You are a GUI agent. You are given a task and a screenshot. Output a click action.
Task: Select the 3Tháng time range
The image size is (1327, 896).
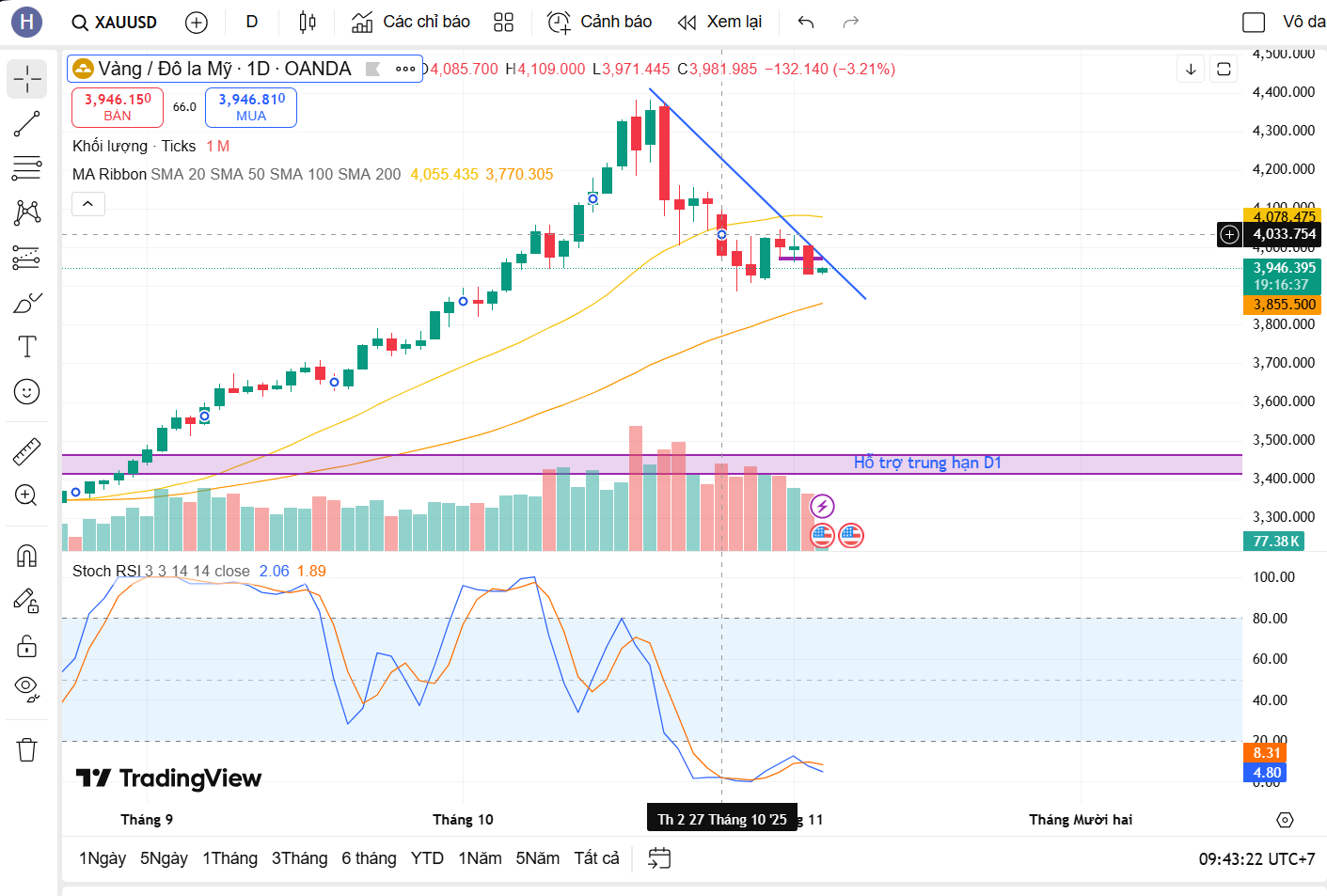click(299, 858)
